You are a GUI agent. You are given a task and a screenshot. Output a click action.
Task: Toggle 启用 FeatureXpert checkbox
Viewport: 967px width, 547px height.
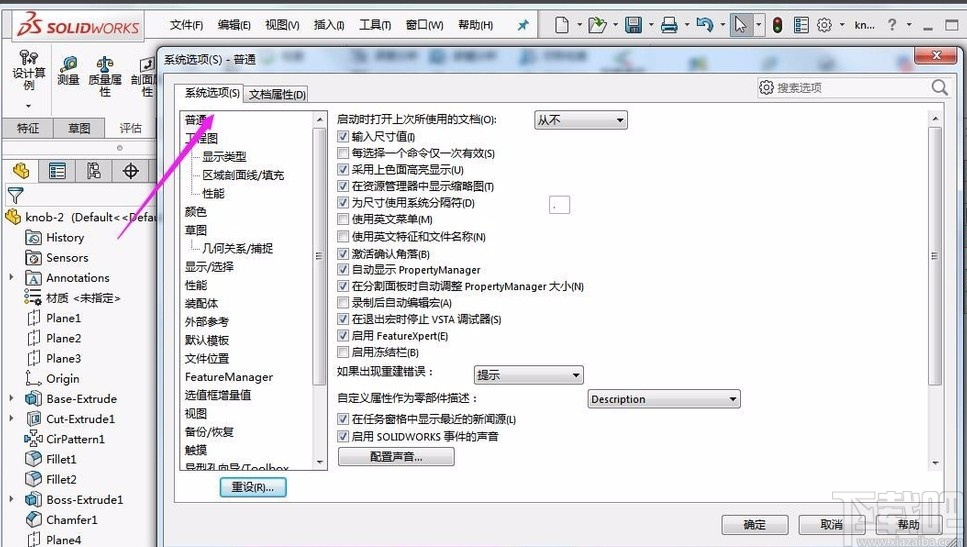click(x=344, y=336)
